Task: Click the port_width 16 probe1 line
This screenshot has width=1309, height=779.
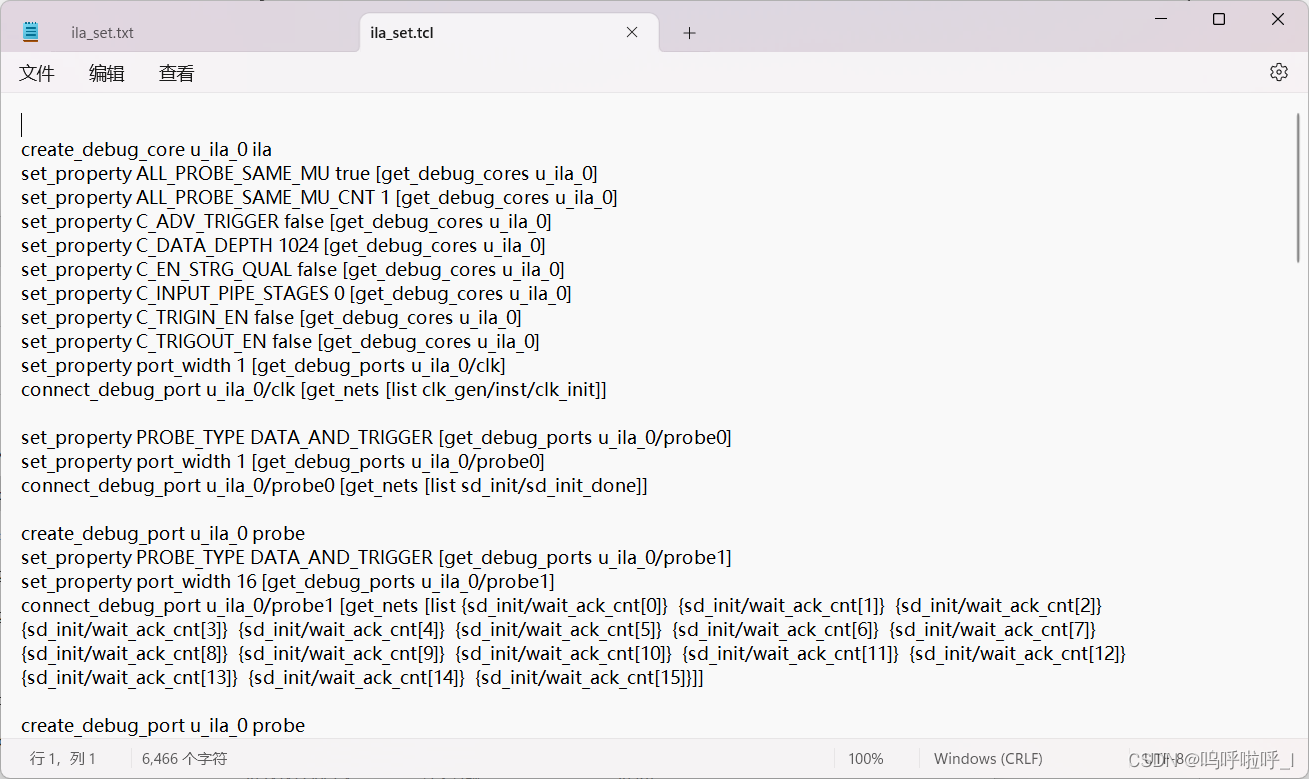Action: pyautogui.click(x=288, y=581)
